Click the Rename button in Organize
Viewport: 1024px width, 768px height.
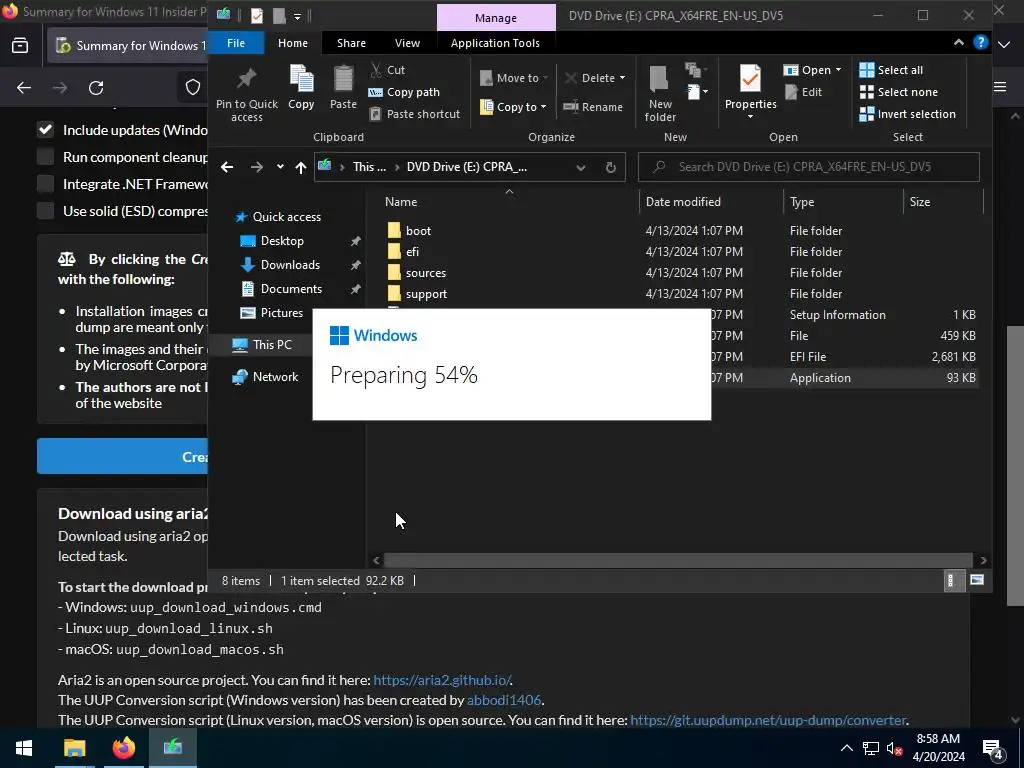coord(593,107)
